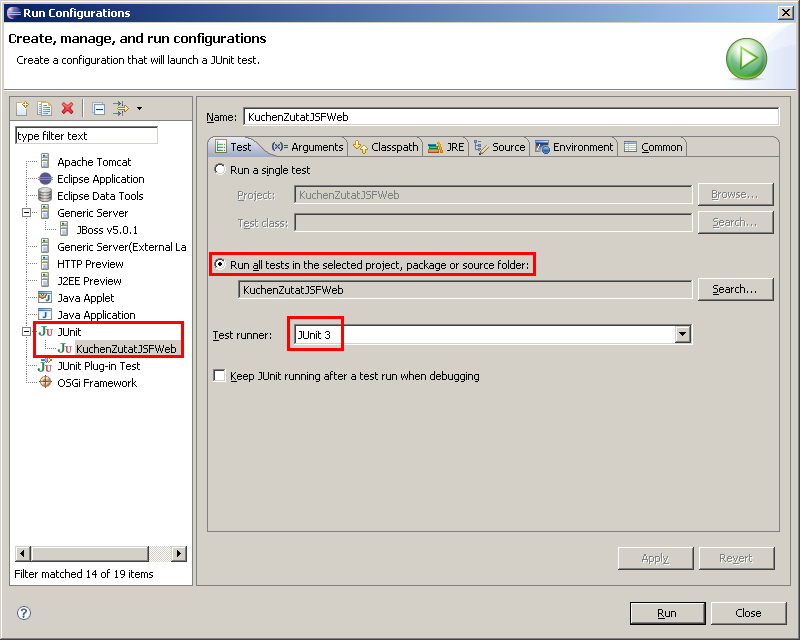Select Run all tests in selected project option
This screenshot has width=800, height=640.
[220, 264]
